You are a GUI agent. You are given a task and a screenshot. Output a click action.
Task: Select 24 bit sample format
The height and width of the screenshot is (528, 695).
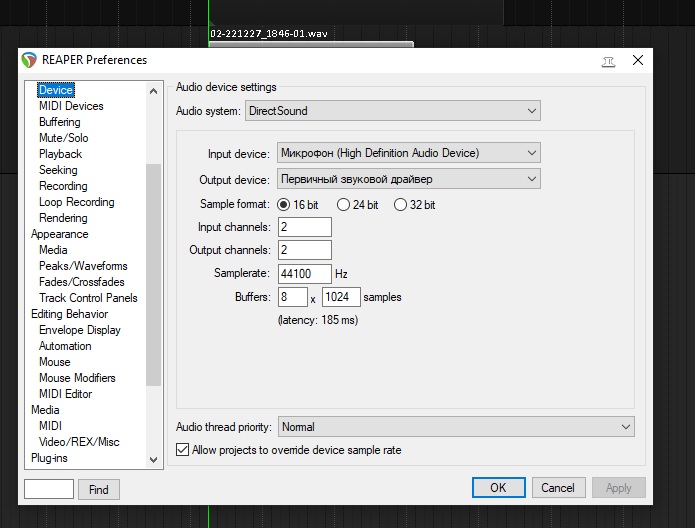[357, 205]
